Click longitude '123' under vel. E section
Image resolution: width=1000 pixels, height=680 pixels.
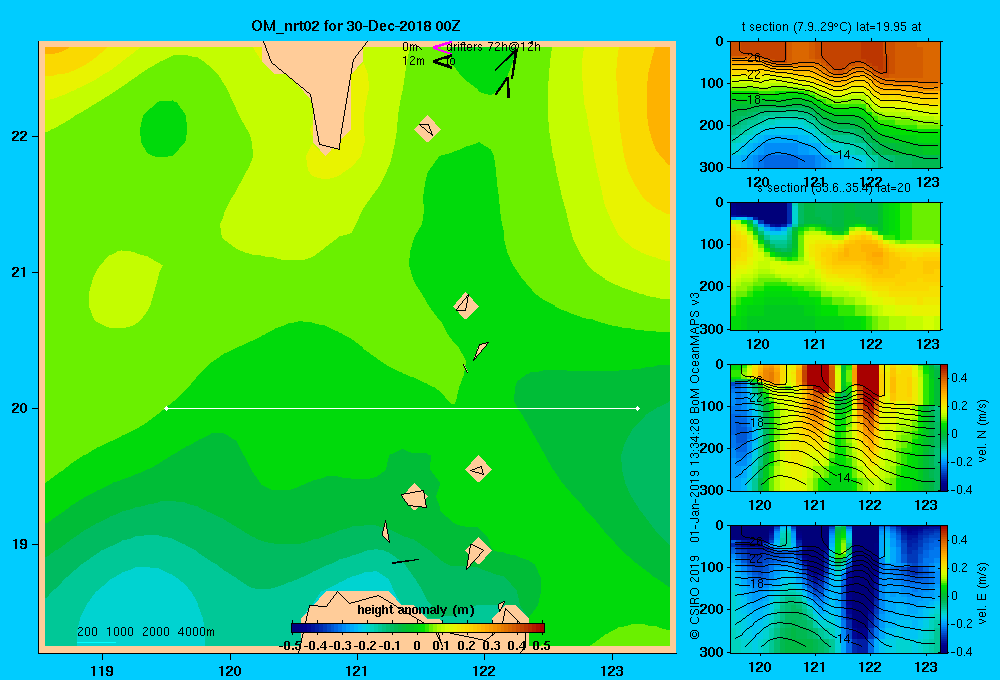coord(926,667)
